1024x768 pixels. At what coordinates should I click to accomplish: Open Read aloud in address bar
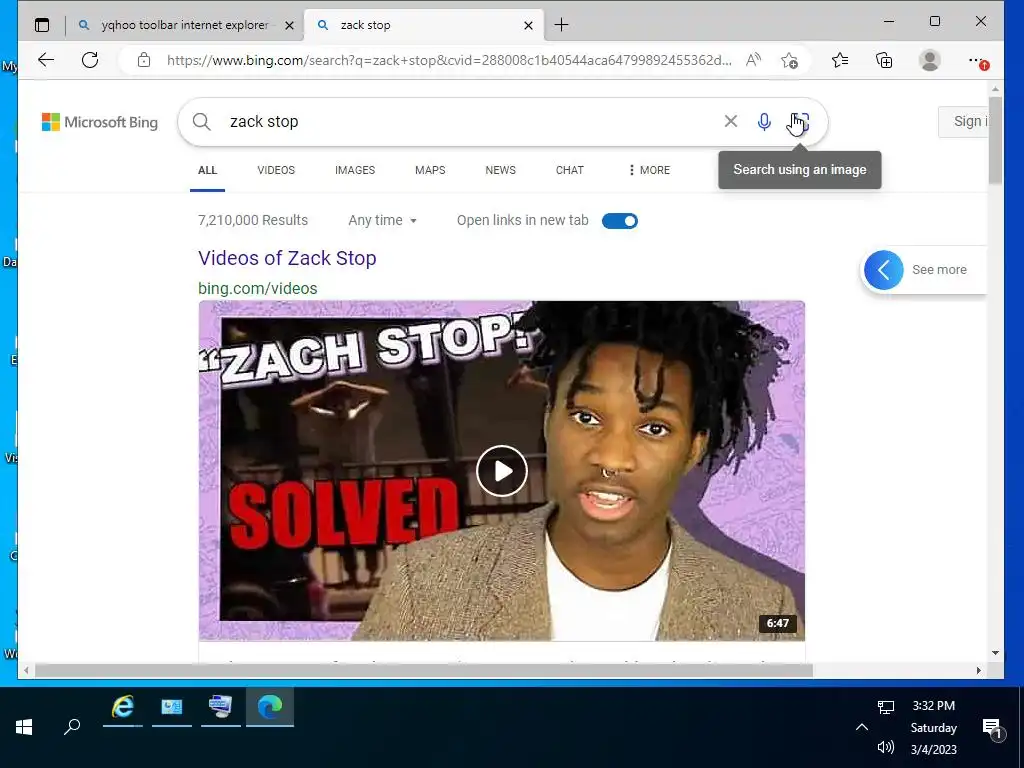[753, 61]
